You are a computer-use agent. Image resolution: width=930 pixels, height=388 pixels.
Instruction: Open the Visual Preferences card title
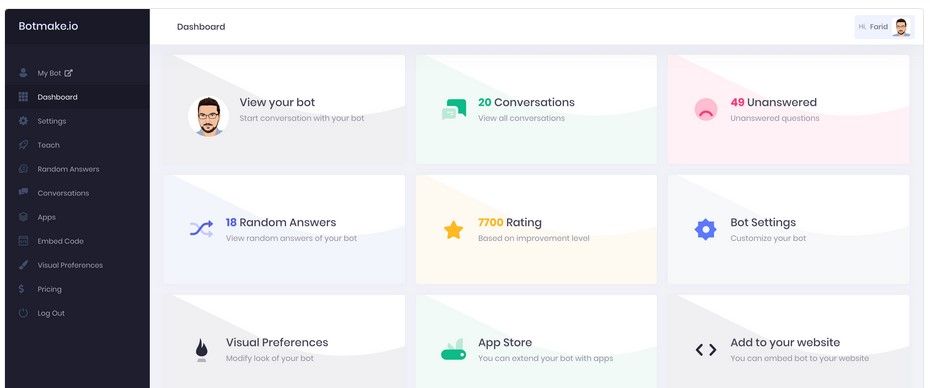point(277,342)
